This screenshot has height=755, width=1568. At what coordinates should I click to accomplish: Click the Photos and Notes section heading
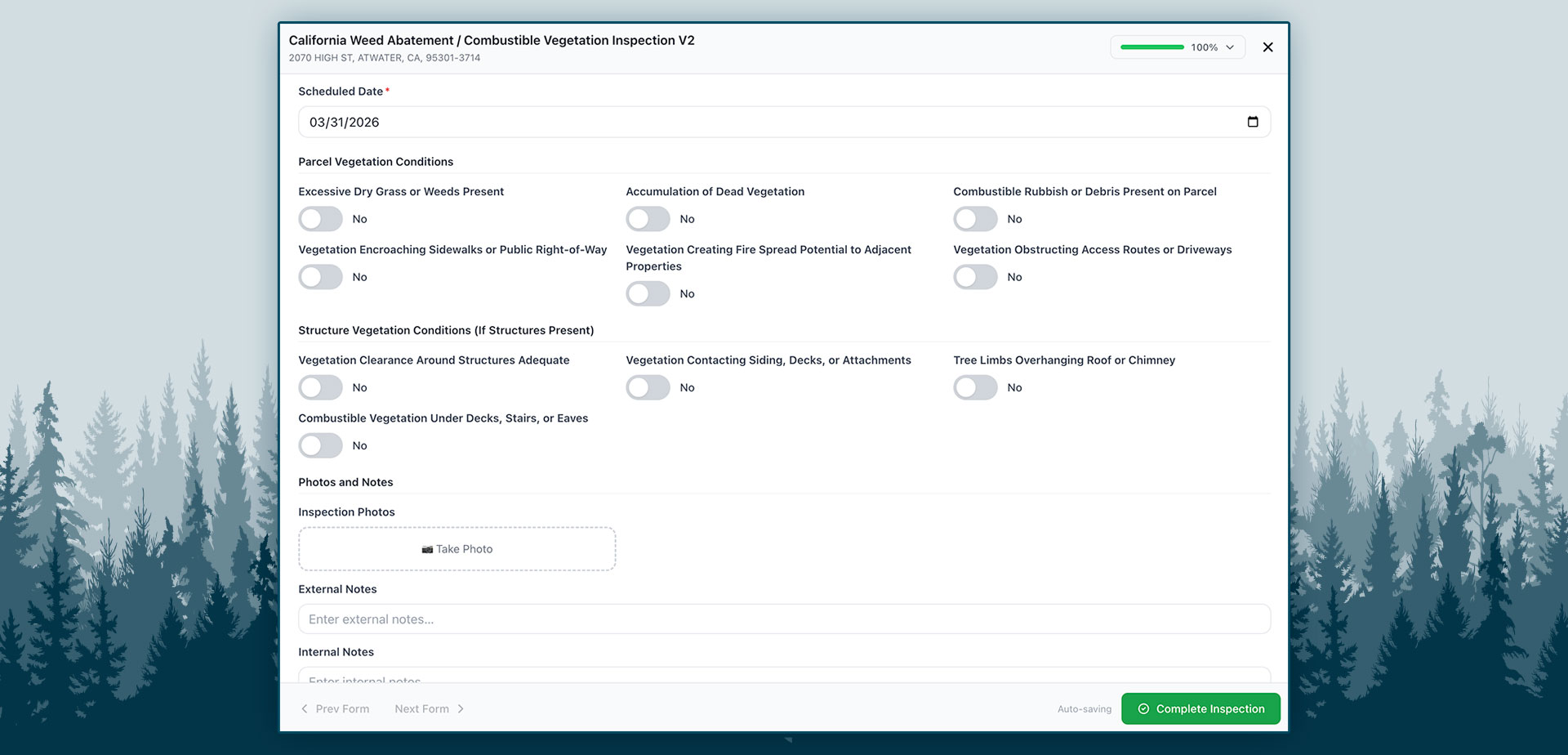(x=345, y=482)
